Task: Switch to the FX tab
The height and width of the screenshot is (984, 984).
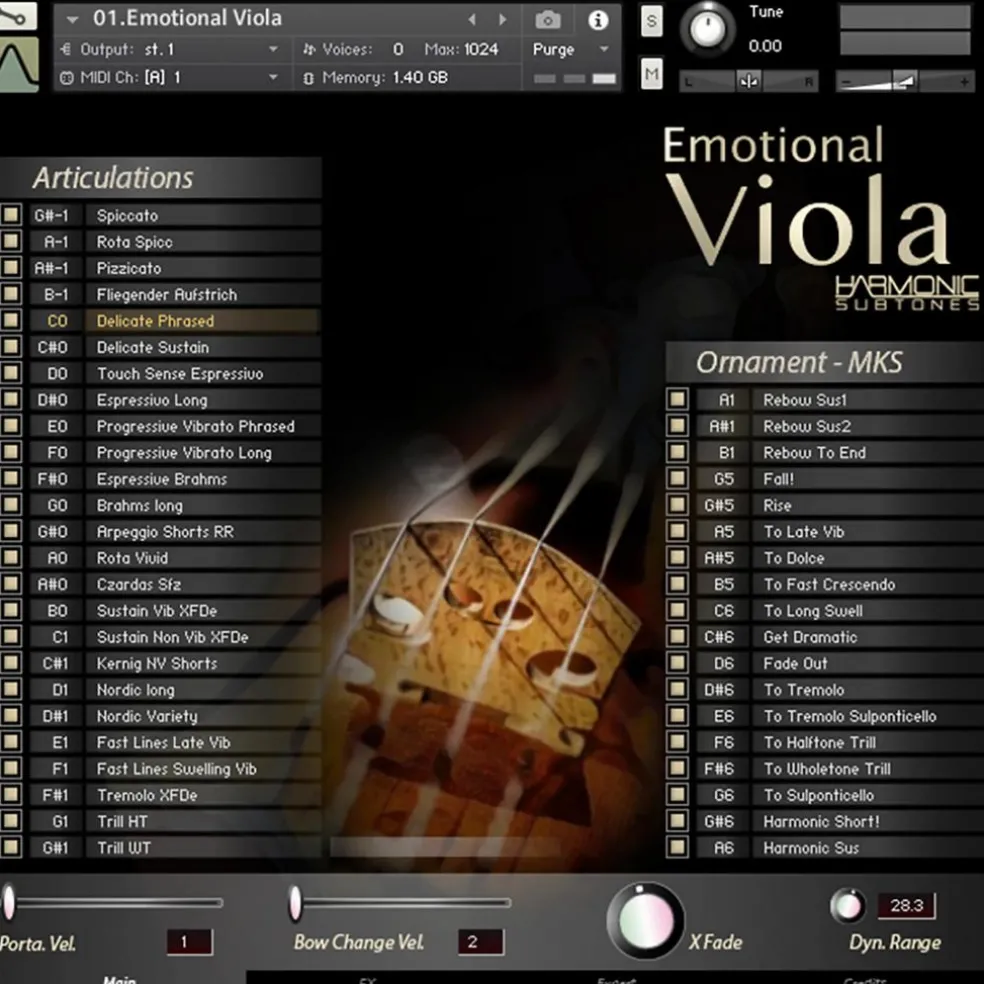Action: [x=368, y=980]
